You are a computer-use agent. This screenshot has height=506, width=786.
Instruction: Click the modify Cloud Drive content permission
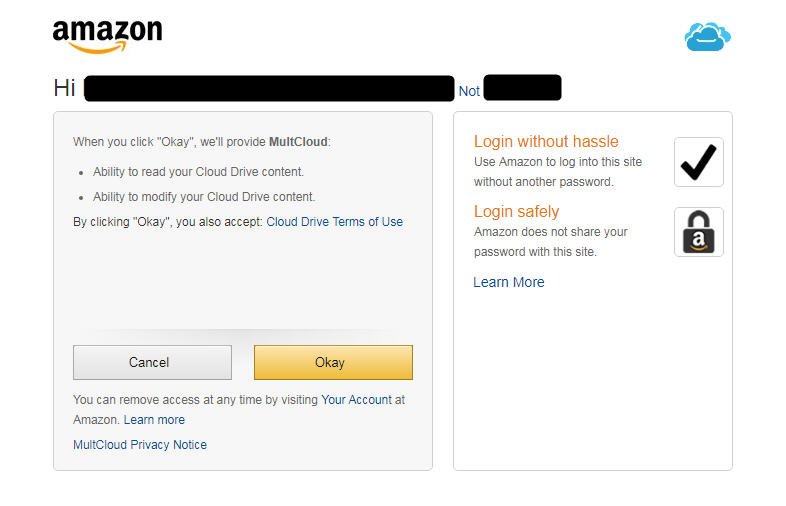tap(204, 197)
